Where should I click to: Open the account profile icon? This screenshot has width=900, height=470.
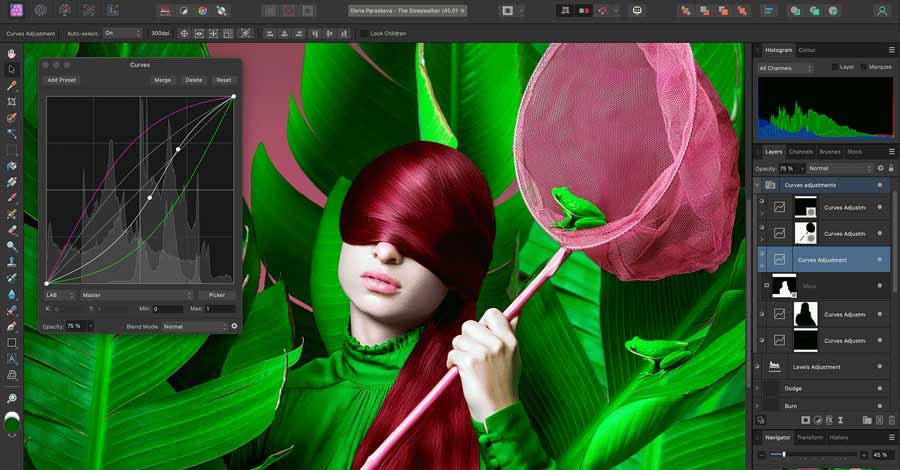click(x=881, y=10)
